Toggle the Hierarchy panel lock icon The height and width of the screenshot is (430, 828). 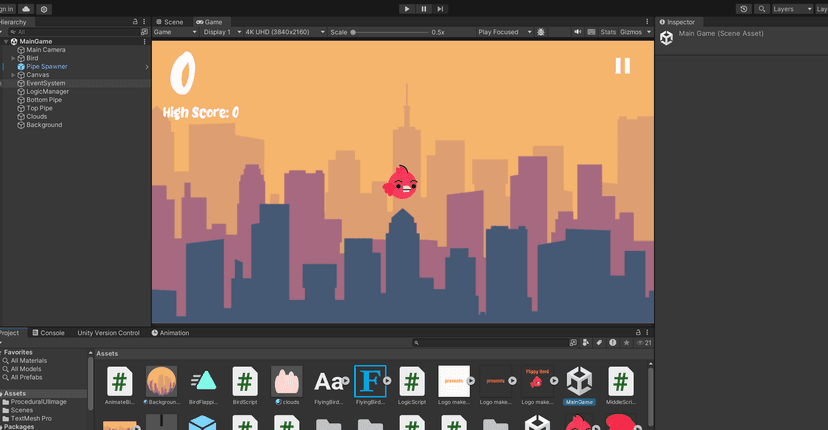[x=137, y=21]
